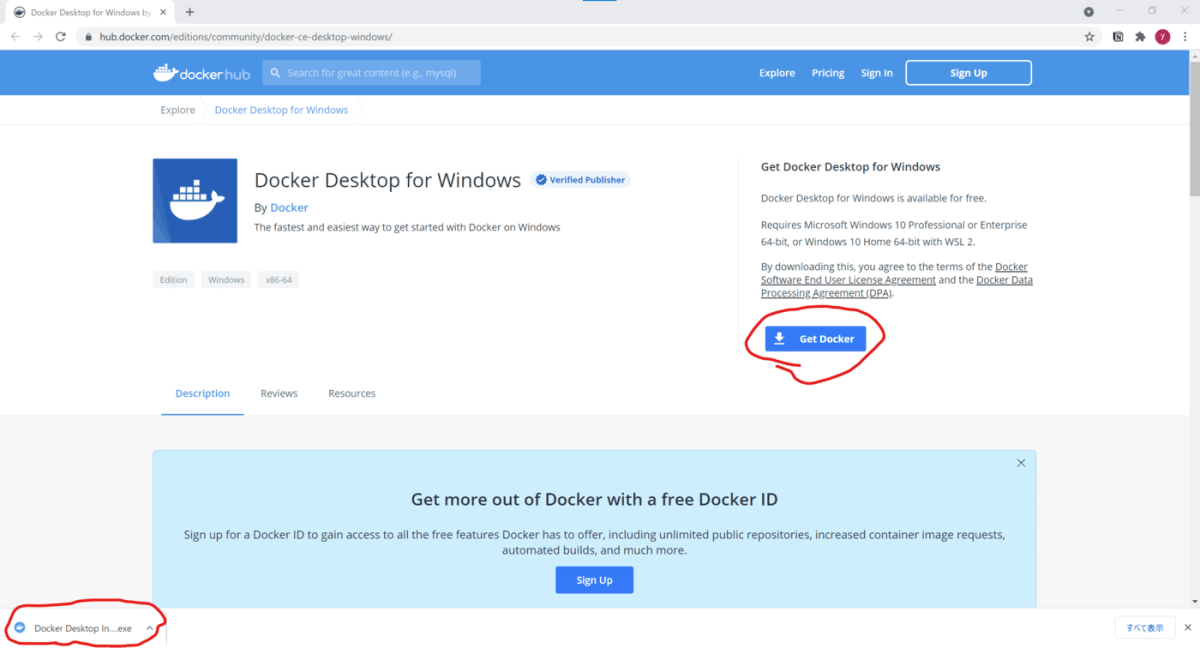Click the scrollbar down arrow

(x=1194, y=601)
